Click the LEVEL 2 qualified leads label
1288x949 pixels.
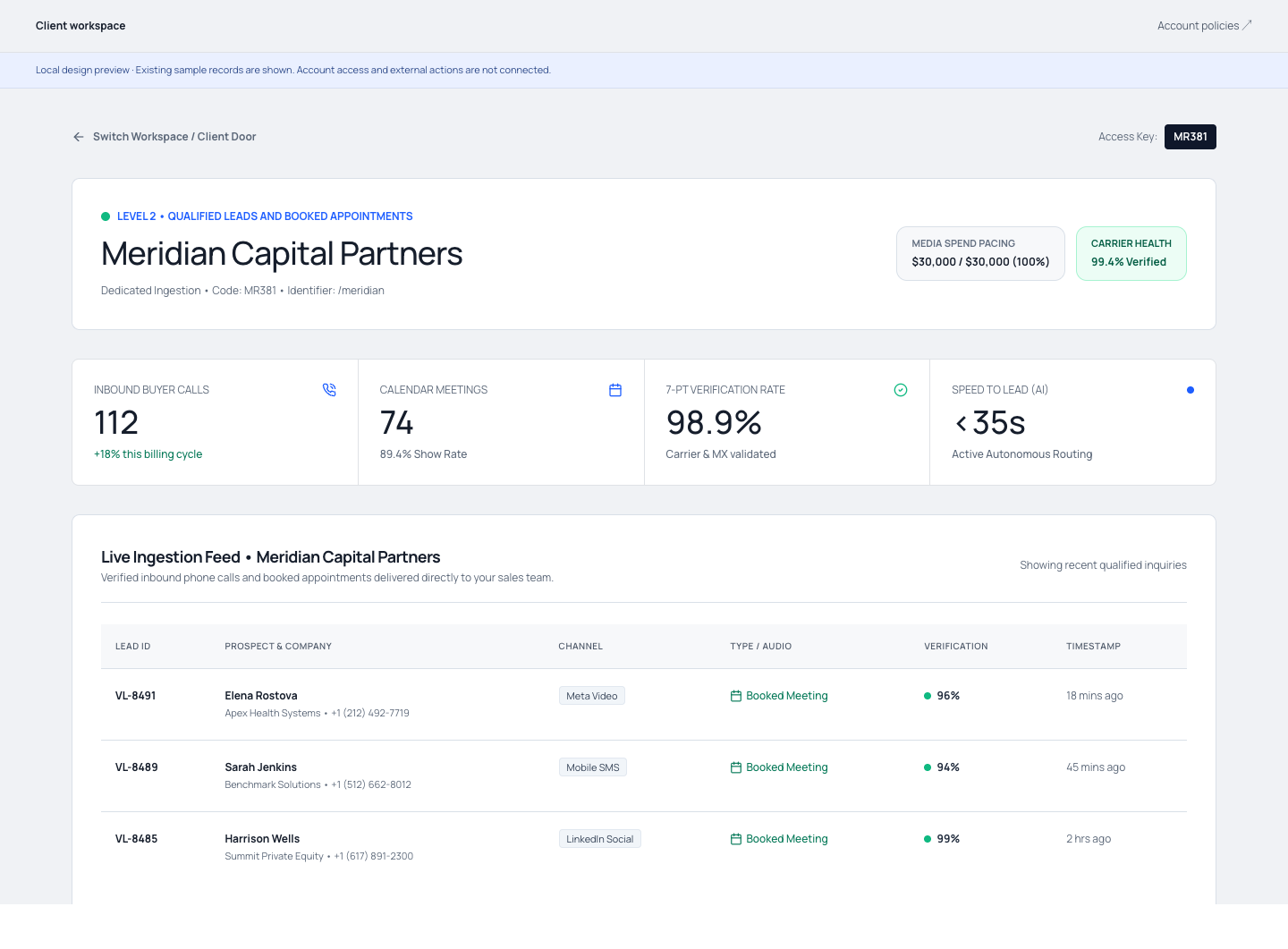click(265, 216)
